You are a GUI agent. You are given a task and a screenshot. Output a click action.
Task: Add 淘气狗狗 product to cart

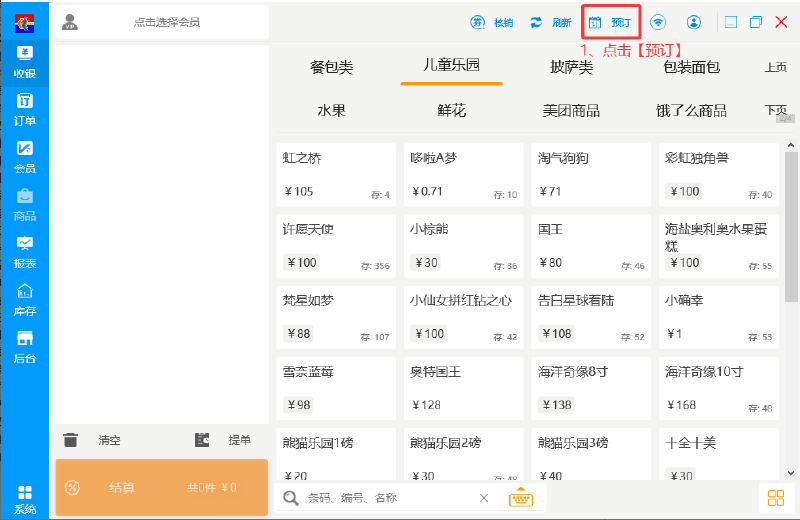pyautogui.click(x=591, y=175)
